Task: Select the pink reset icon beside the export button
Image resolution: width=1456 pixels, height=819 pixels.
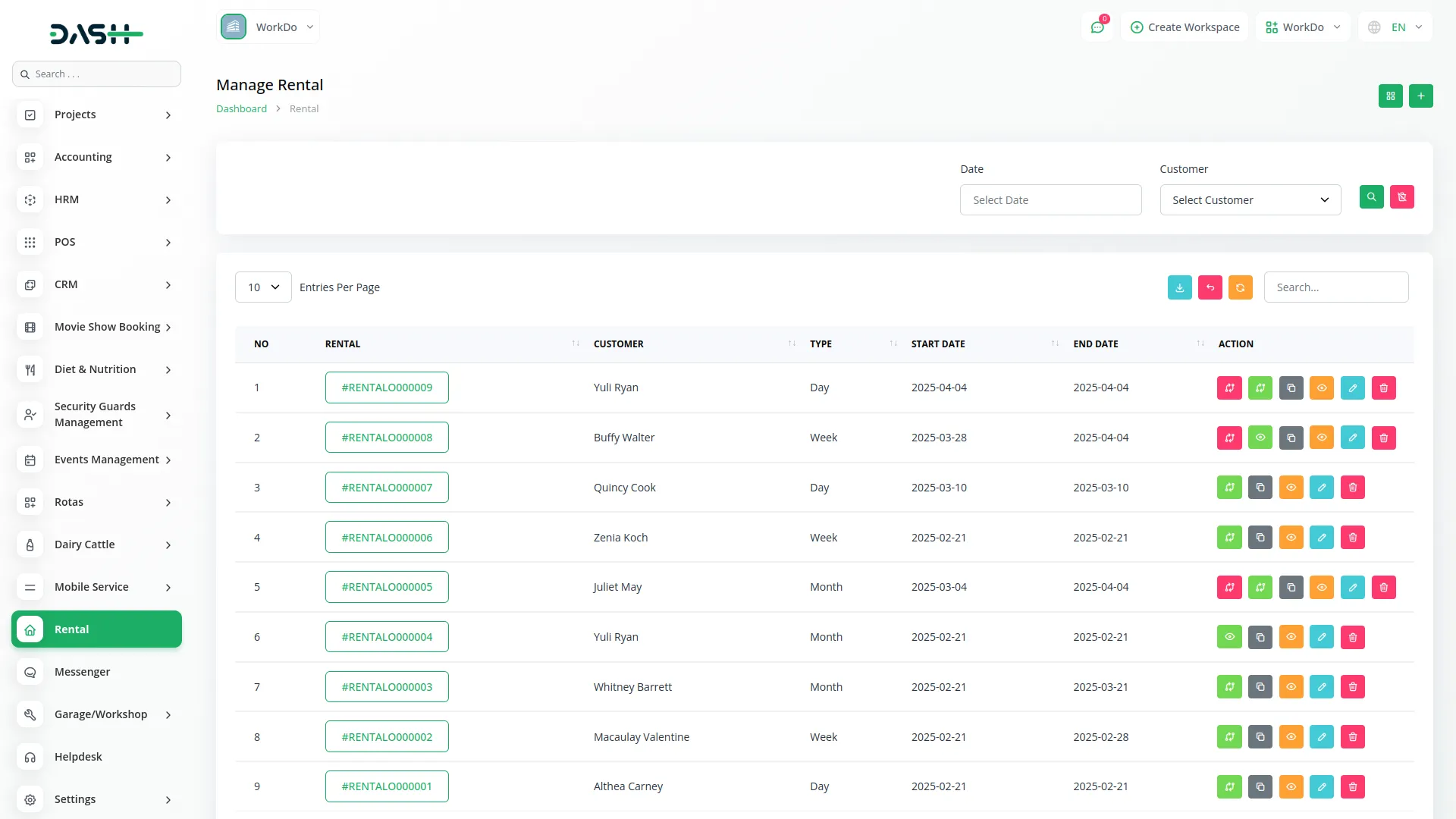Action: pos(1210,287)
